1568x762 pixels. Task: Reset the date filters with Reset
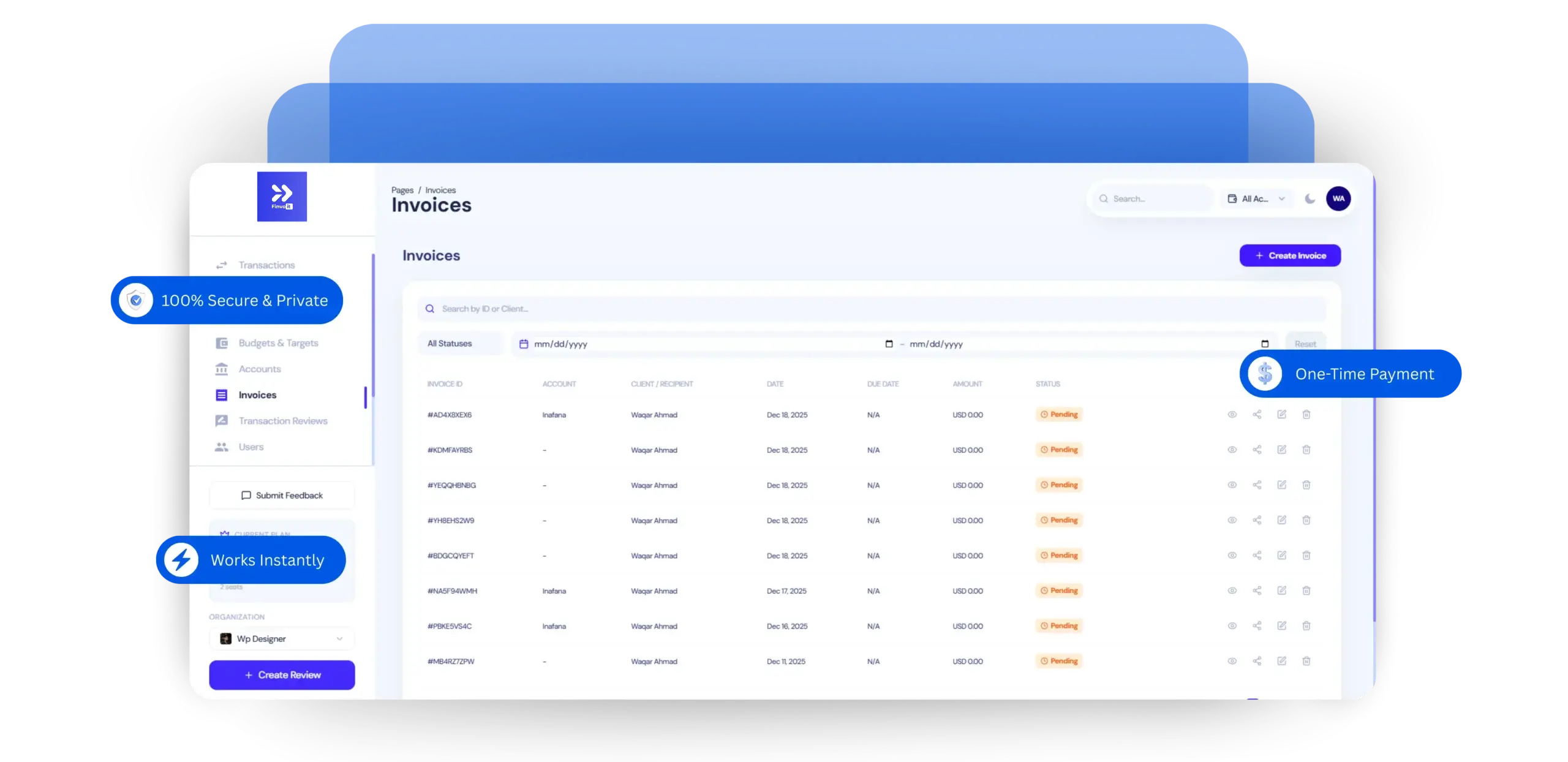coord(1305,343)
